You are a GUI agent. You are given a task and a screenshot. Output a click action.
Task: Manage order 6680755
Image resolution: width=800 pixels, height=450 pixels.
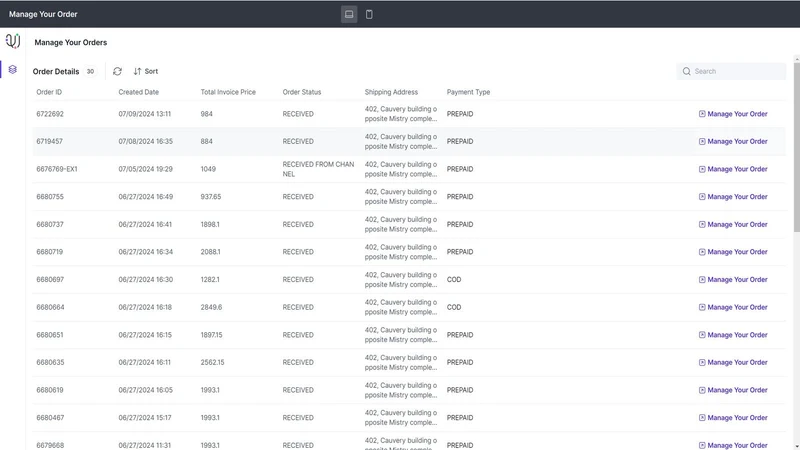click(x=733, y=196)
